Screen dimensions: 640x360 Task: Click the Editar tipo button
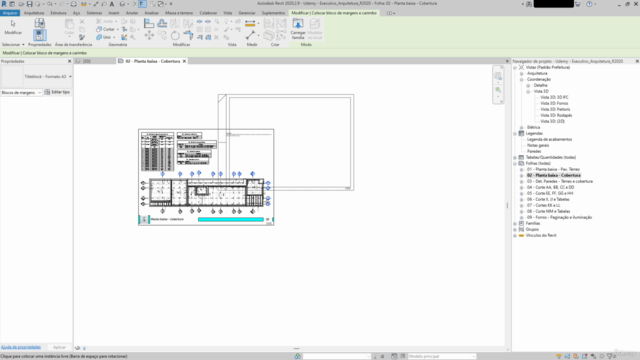tap(57, 92)
